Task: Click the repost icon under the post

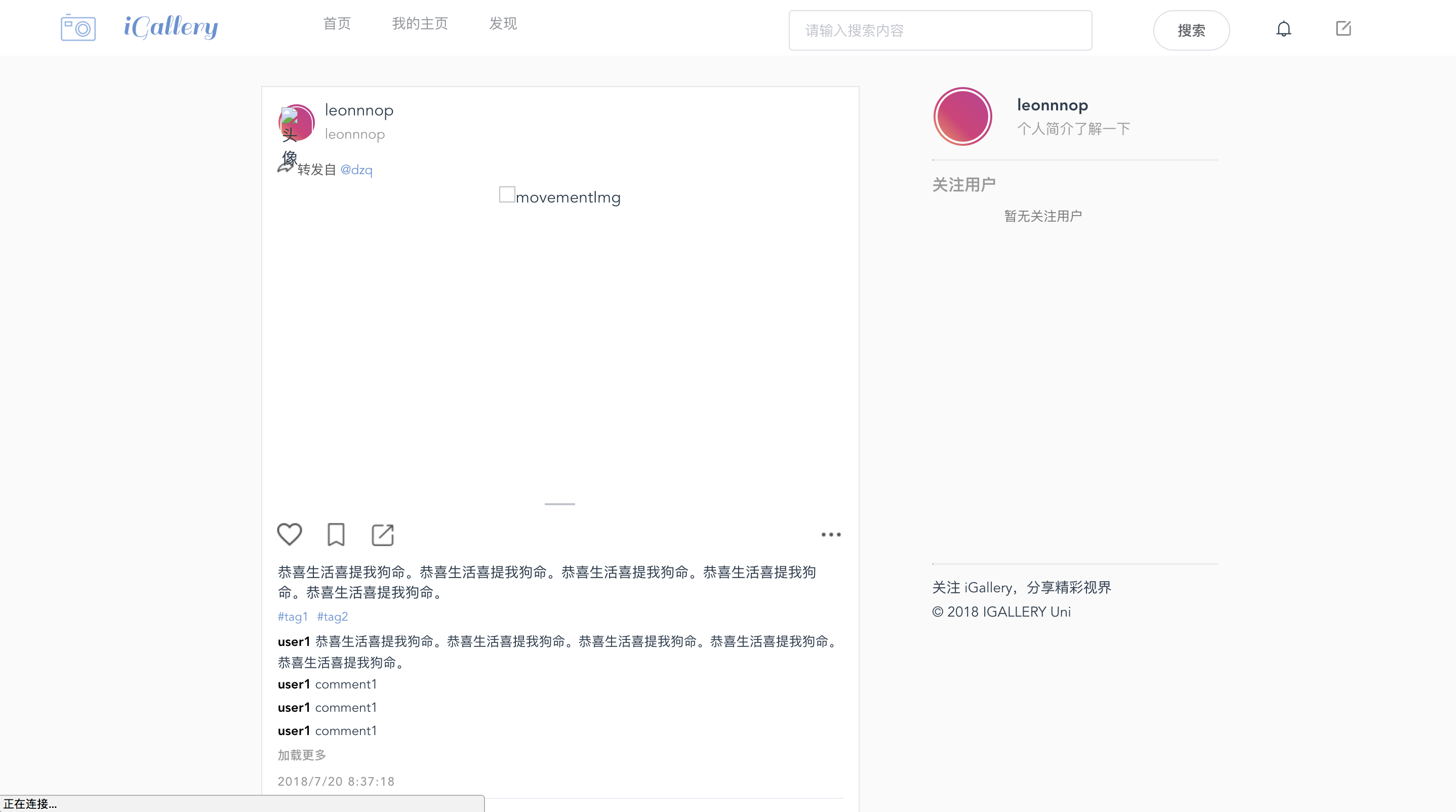Action: point(383,535)
